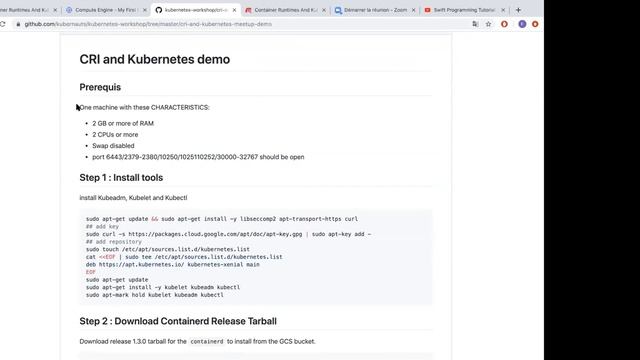This screenshot has width=640, height=360.
Task: Click the Prerequis heading
Action: pos(100,87)
